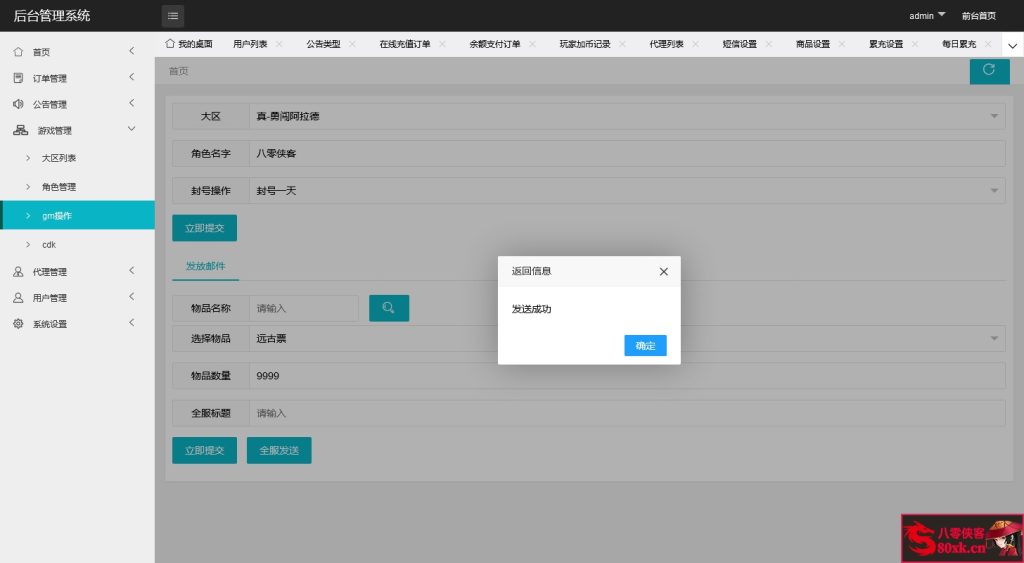
Task: Expand the 用户管理 sidebar chevron
Action: (x=132, y=297)
